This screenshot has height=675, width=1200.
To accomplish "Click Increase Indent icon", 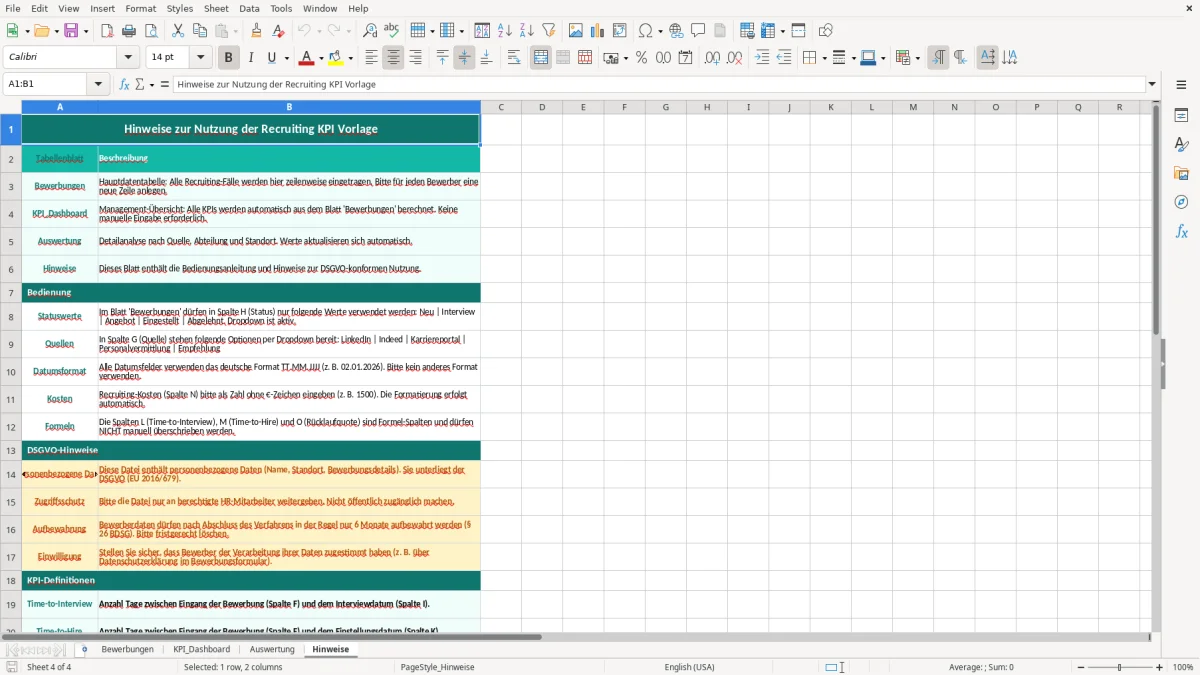I will tap(762, 58).
